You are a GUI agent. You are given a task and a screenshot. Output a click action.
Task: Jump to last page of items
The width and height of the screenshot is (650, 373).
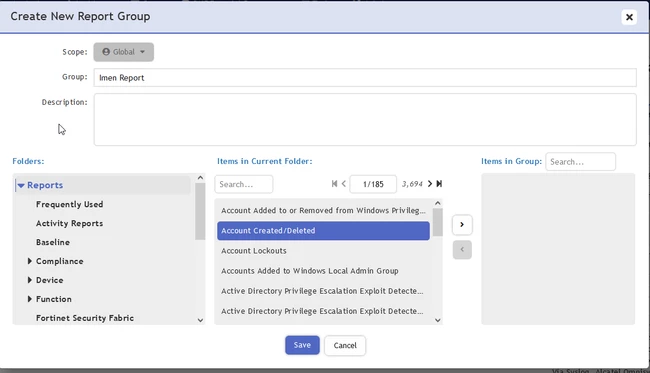tap(439, 184)
